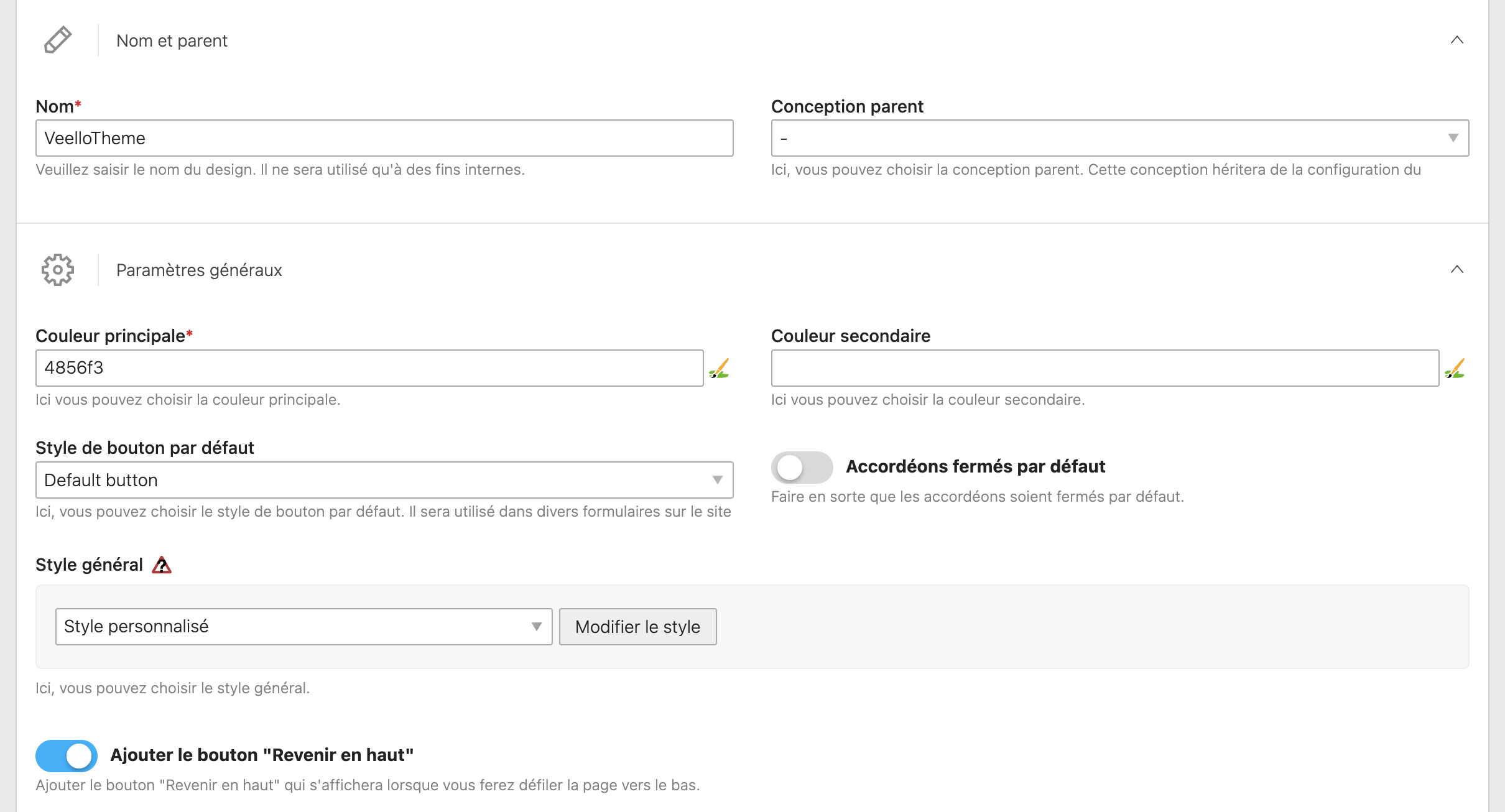Open color picker for Couleur principale

point(720,369)
